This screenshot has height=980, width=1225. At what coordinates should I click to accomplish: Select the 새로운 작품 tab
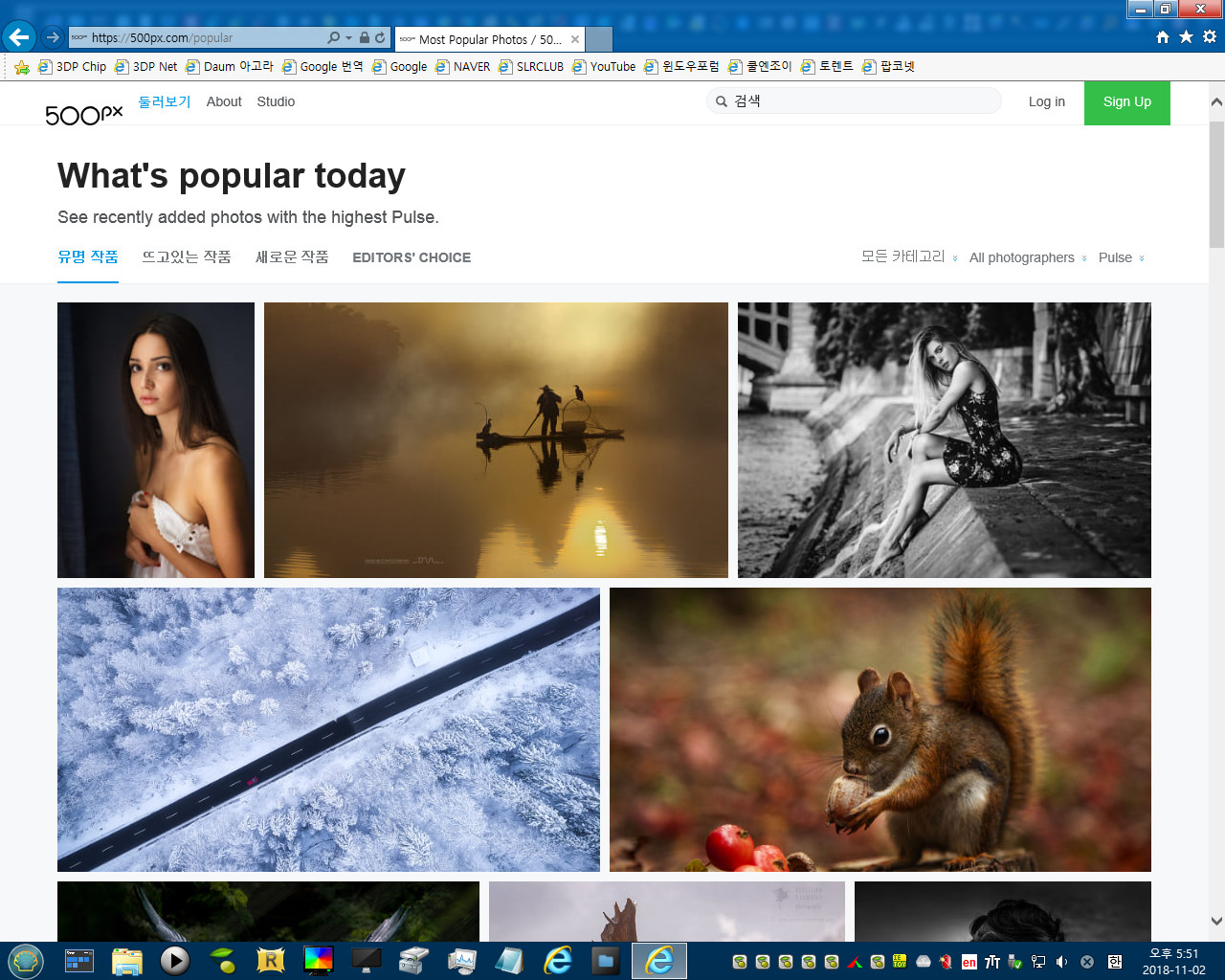pyautogui.click(x=292, y=256)
